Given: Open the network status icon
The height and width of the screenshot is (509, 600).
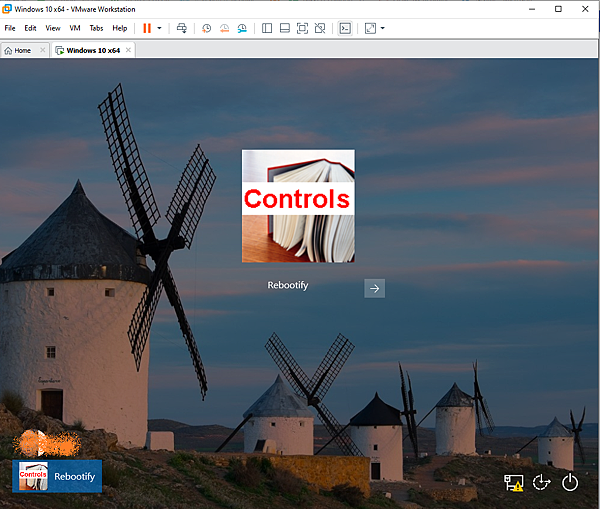Looking at the screenshot, I should tap(513, 483).
